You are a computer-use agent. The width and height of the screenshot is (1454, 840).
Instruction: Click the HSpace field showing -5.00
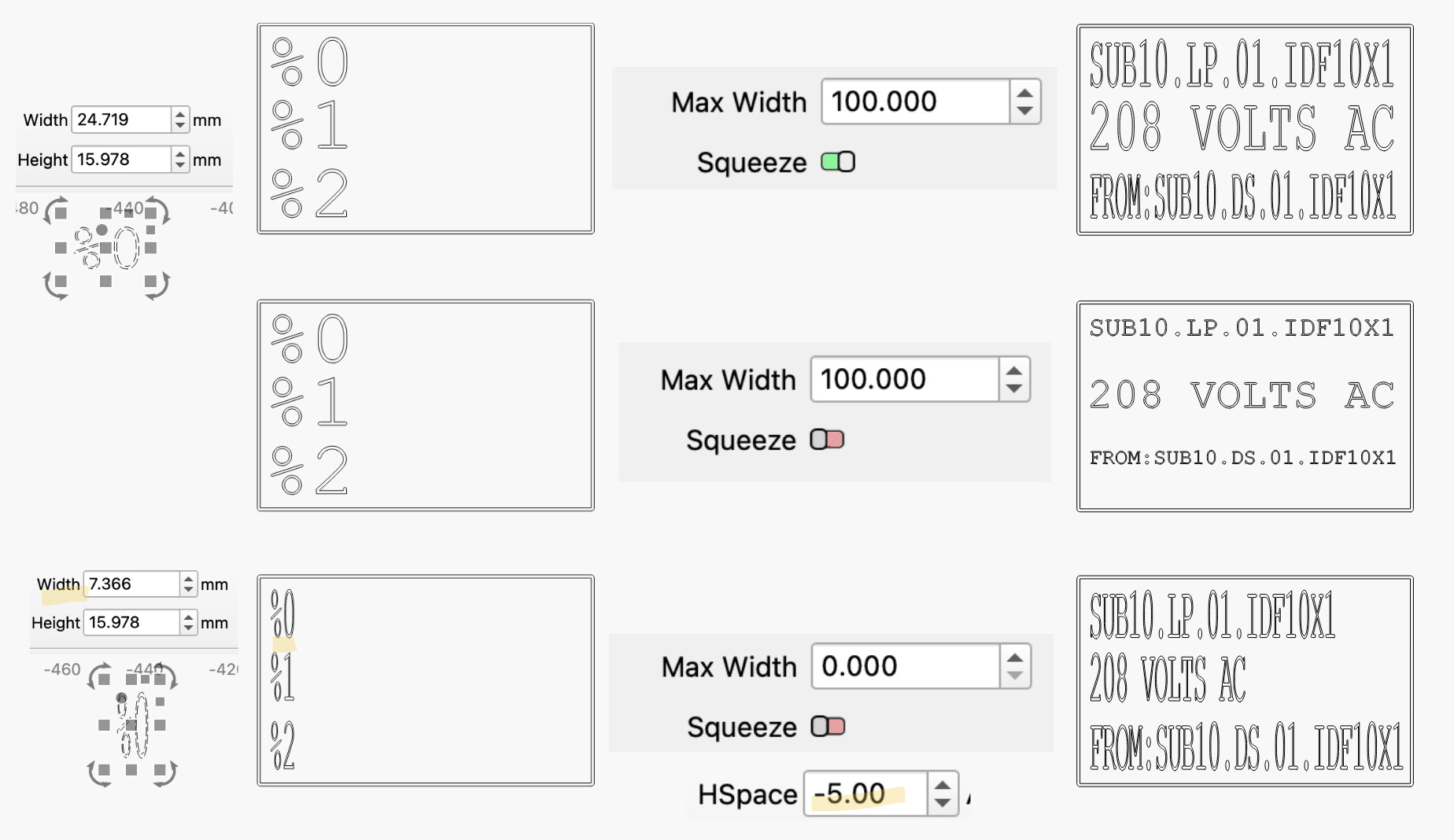click(865, 794)
